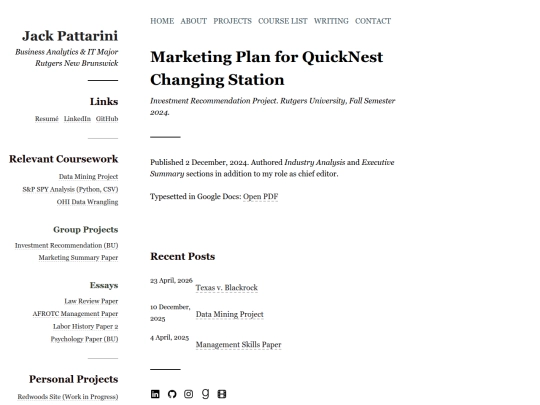540x405 pixels.
Task: Open the film-strip icon in the footer
Action: [x=222, y=394]
